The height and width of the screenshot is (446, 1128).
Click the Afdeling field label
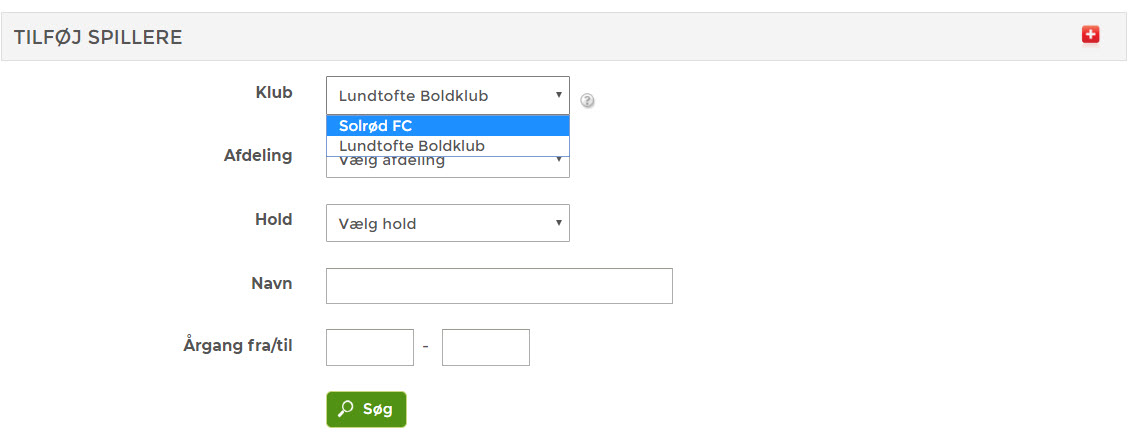[258, 155]
